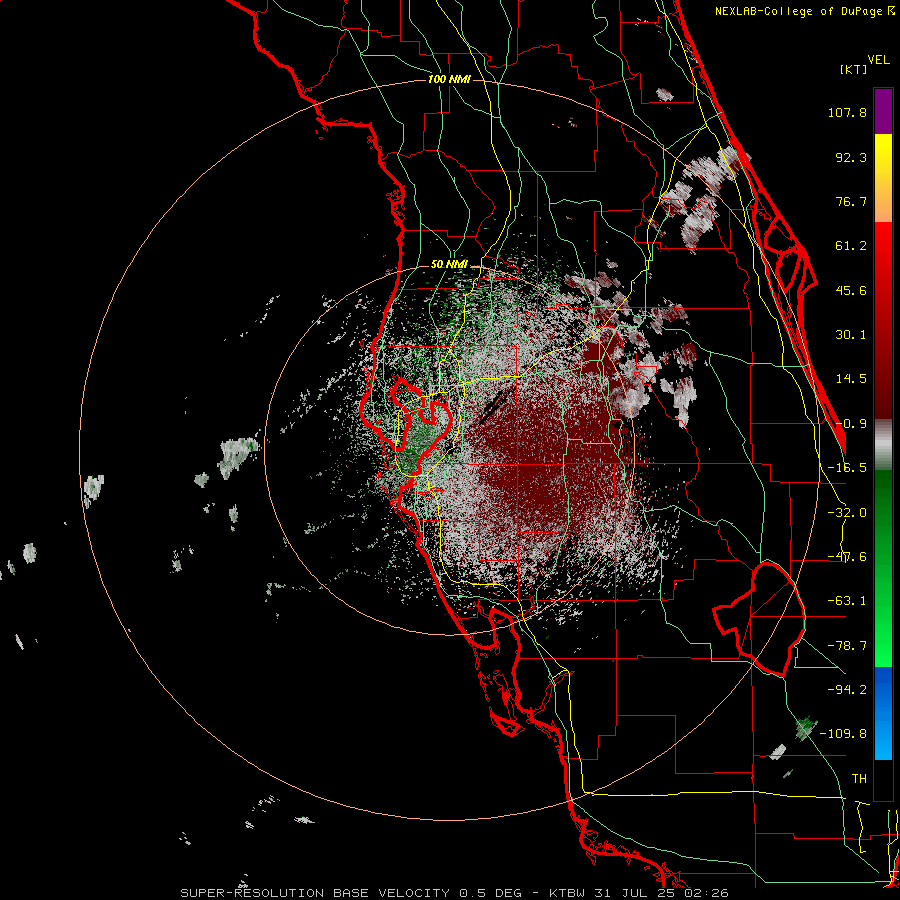Pick the gray segment of the color bar
The width and height of the screenshot is (900, 900).
883,445
